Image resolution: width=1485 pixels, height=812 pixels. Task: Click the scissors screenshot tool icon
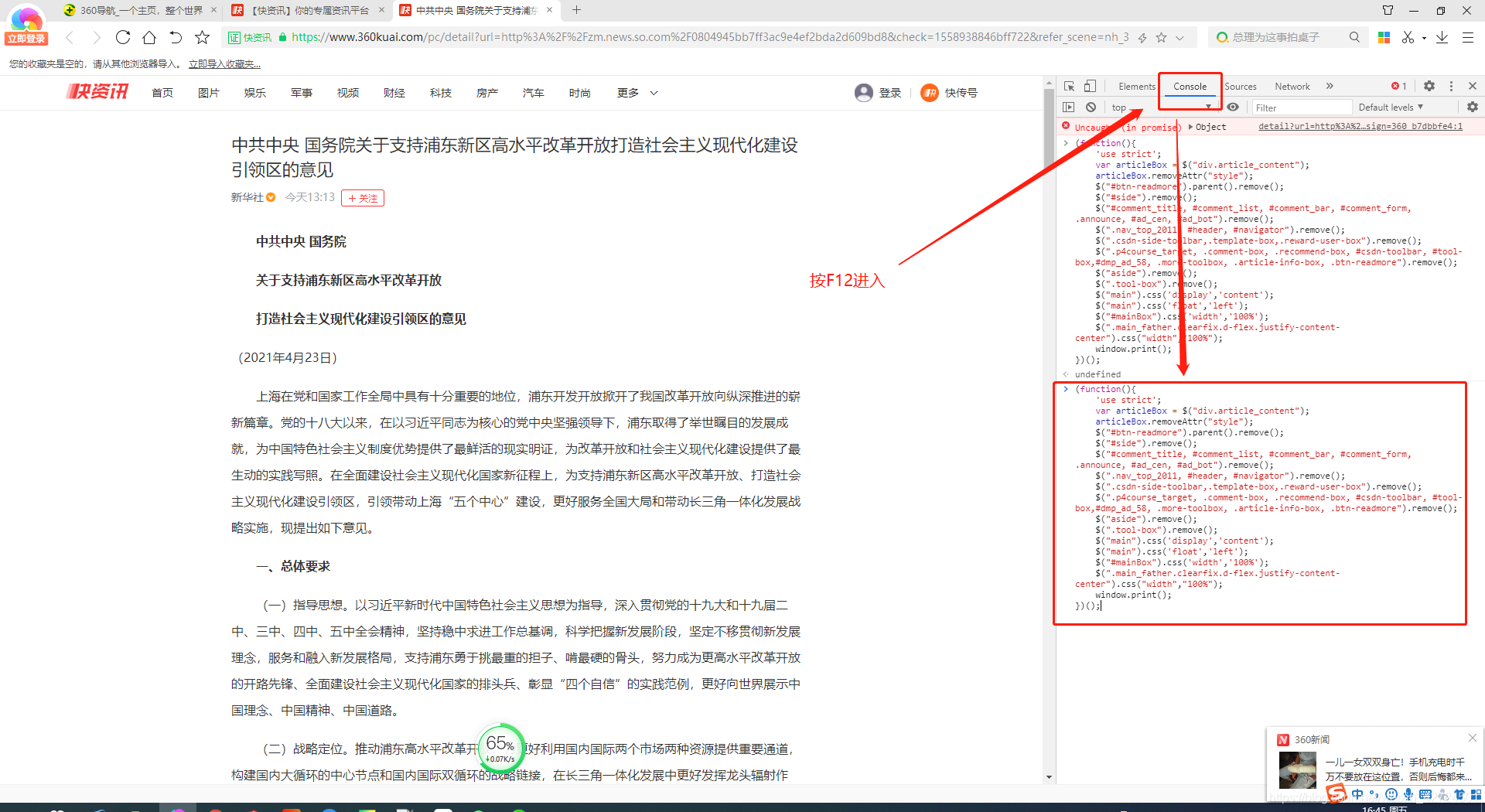click(x=1408, y=37)
